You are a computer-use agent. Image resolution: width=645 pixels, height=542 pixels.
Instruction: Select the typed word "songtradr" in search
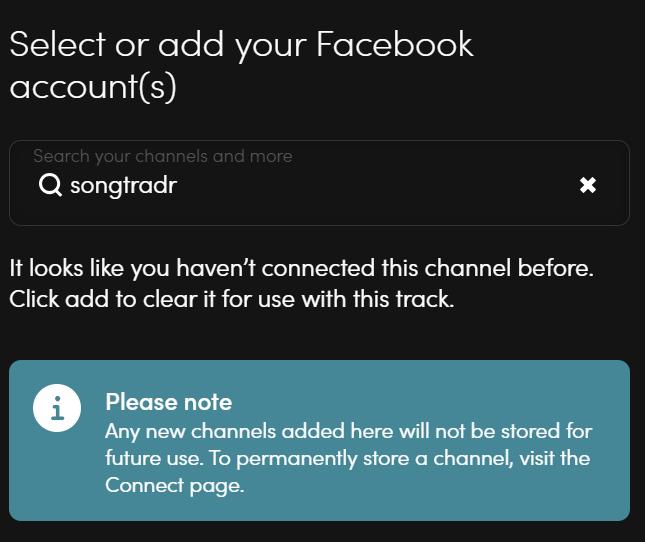click(123, 185)
